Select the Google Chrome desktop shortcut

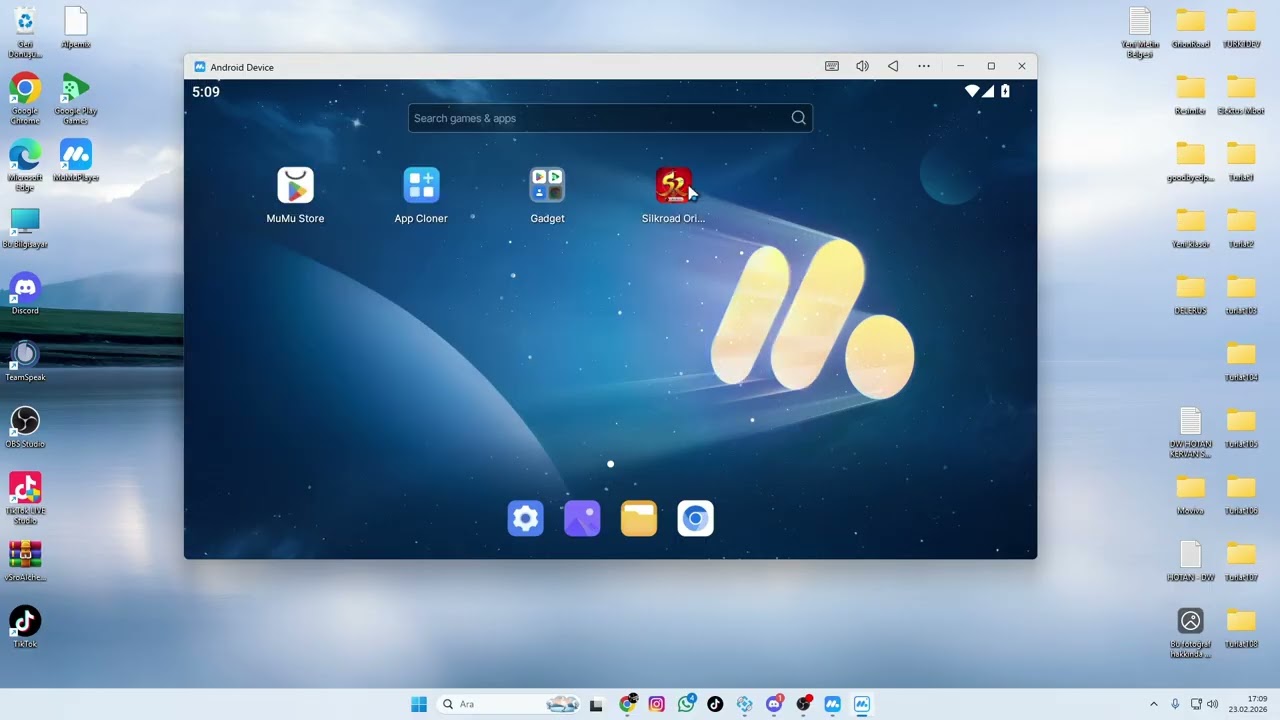pyautogui.click(x=25, y=98)
